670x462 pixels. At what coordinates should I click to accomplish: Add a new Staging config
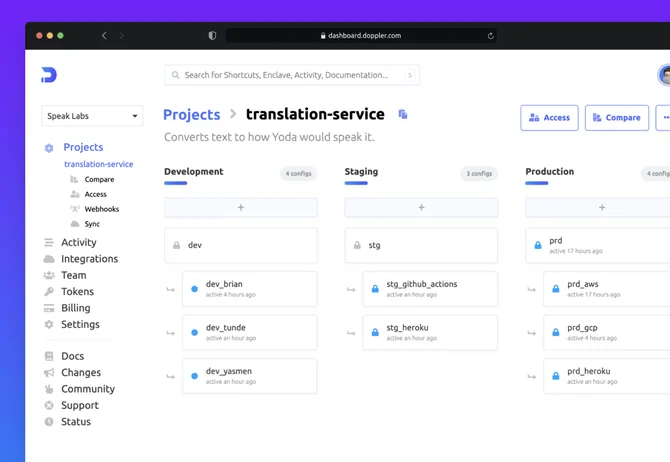421,207
